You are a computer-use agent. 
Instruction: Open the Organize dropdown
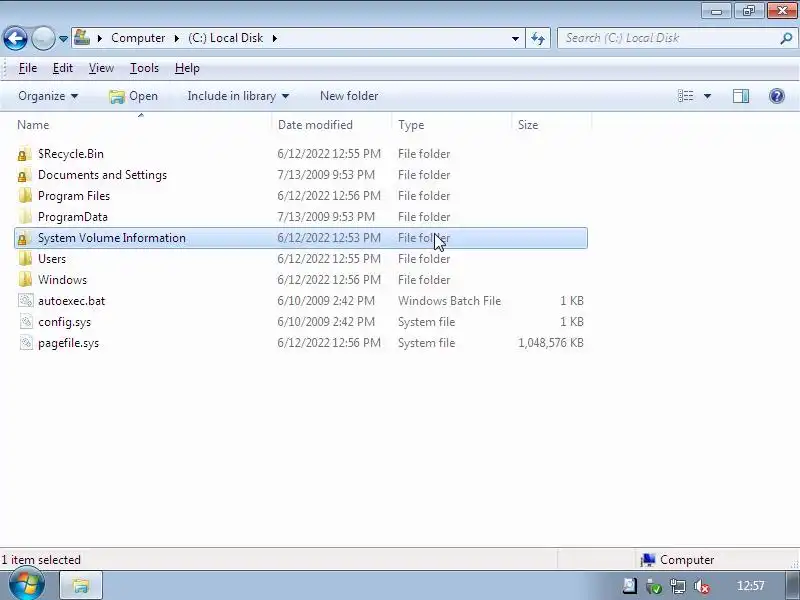tap(48, 96)
